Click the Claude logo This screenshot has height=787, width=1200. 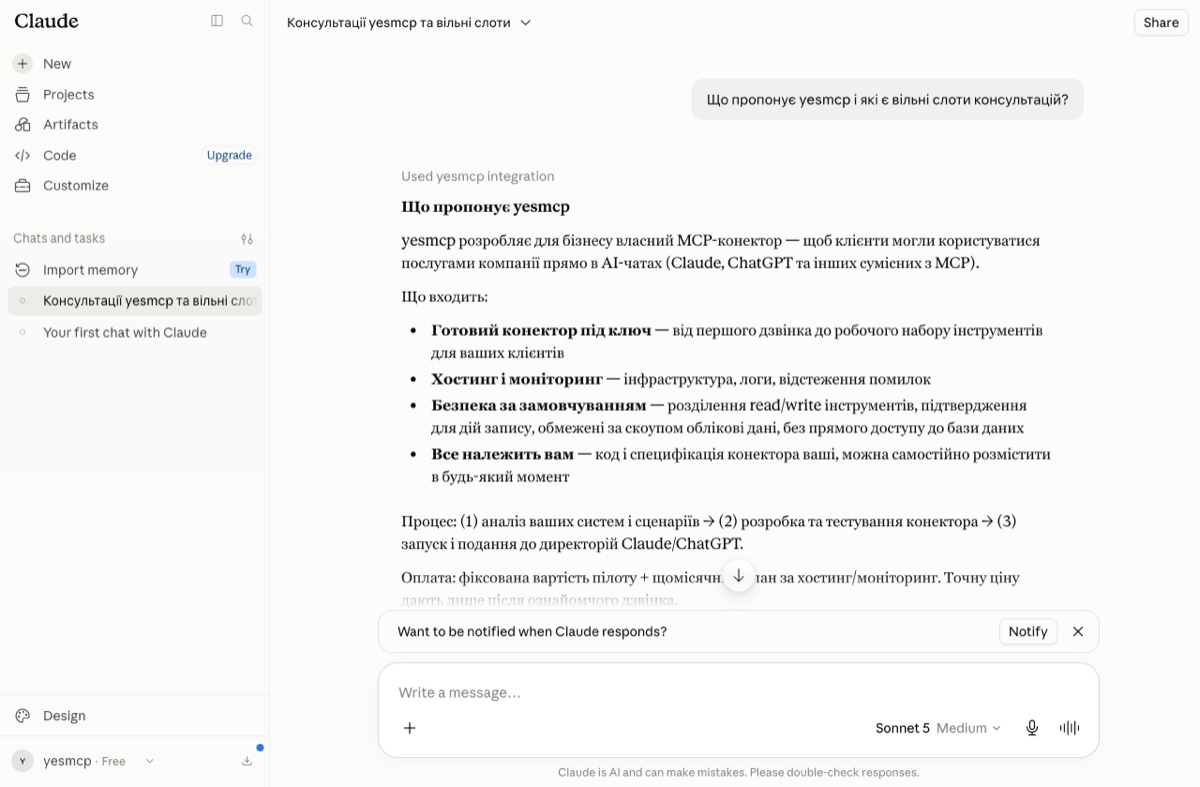click(46, 21)
